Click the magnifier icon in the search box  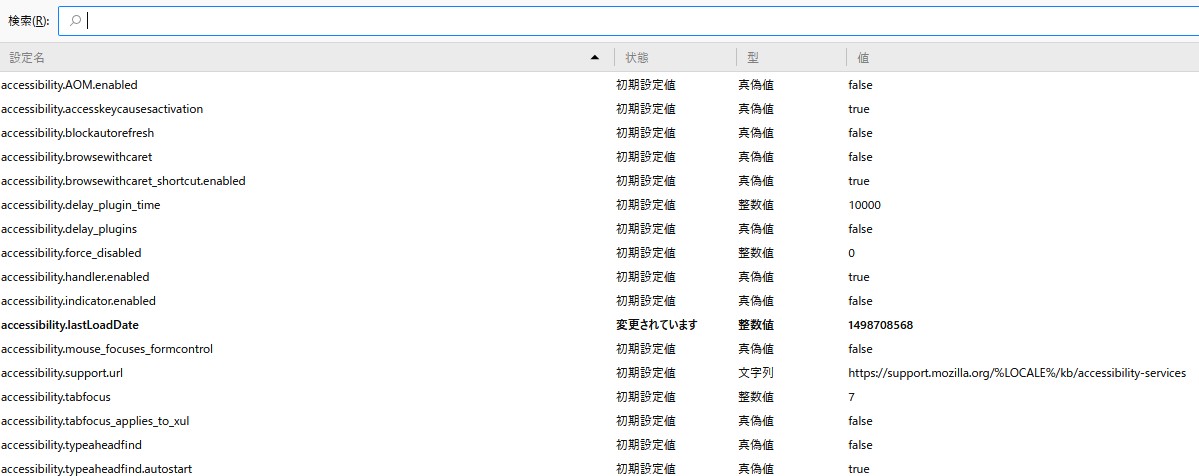[x=76, y=21]
